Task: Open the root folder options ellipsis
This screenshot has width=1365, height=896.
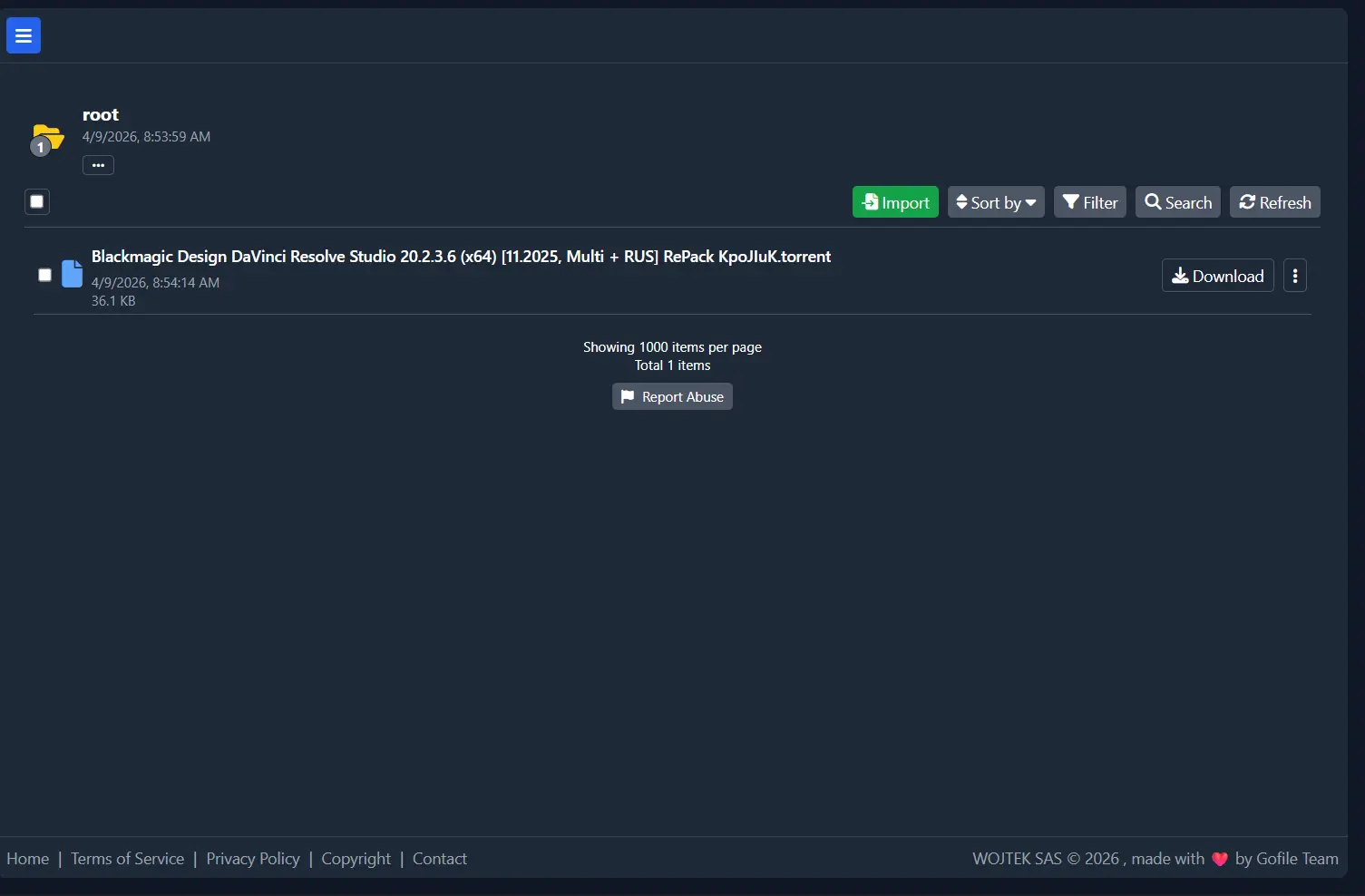Action: pos(98,165)
